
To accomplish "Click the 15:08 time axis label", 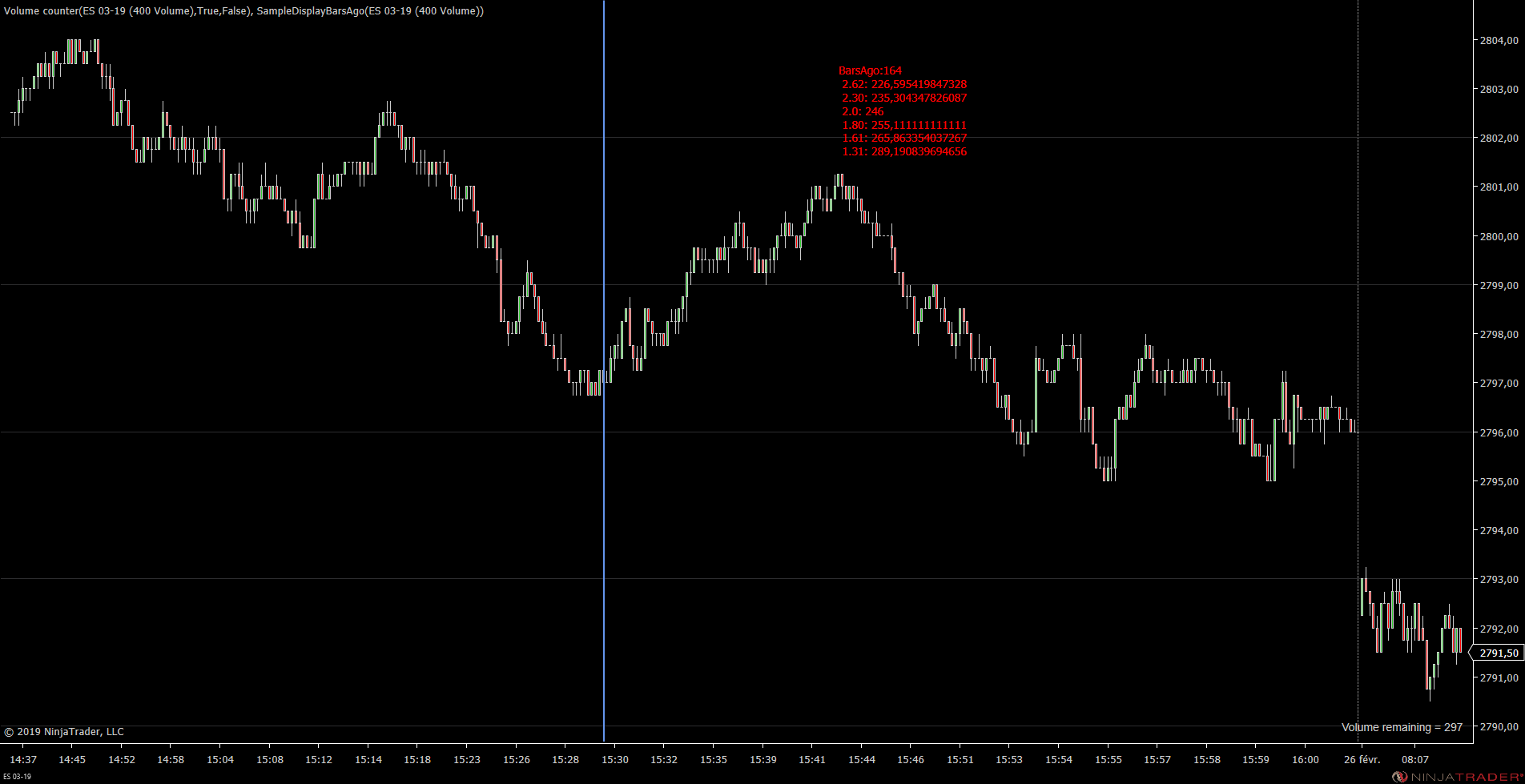I will (270, 759).
